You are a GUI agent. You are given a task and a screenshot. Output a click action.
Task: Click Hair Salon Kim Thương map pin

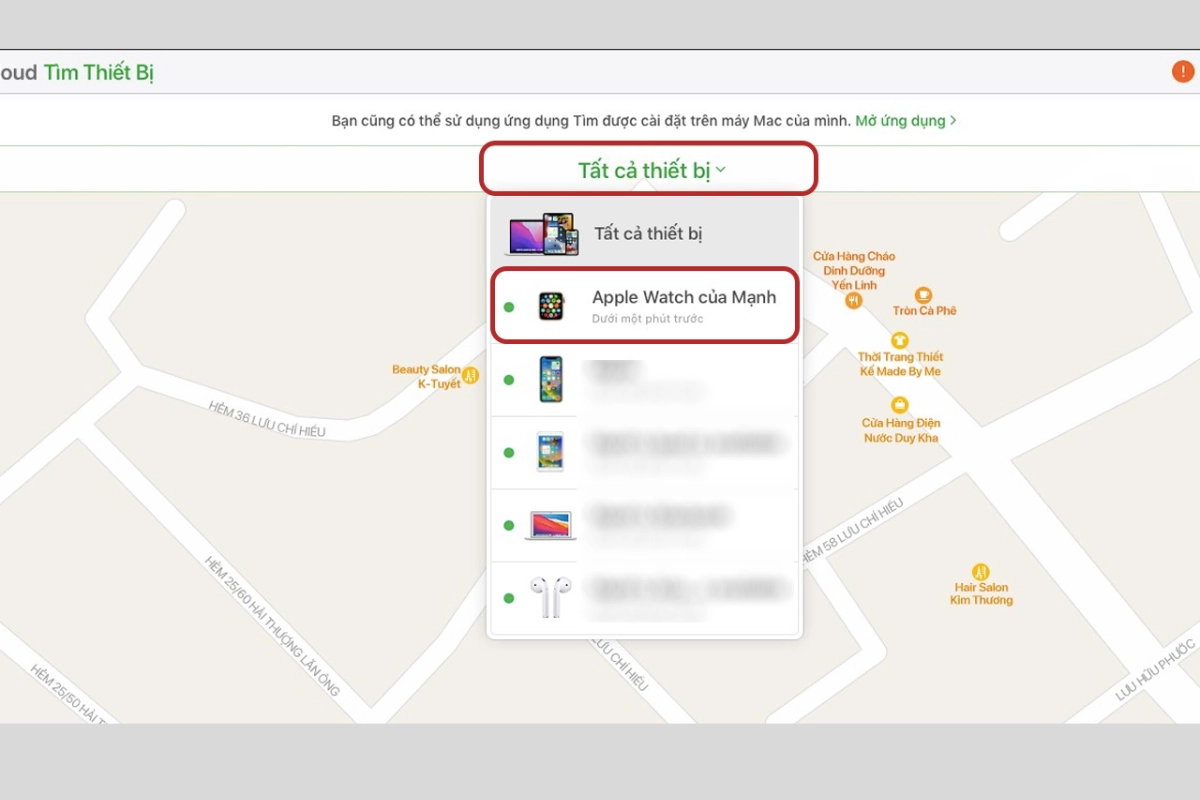(x=981, y=572)
